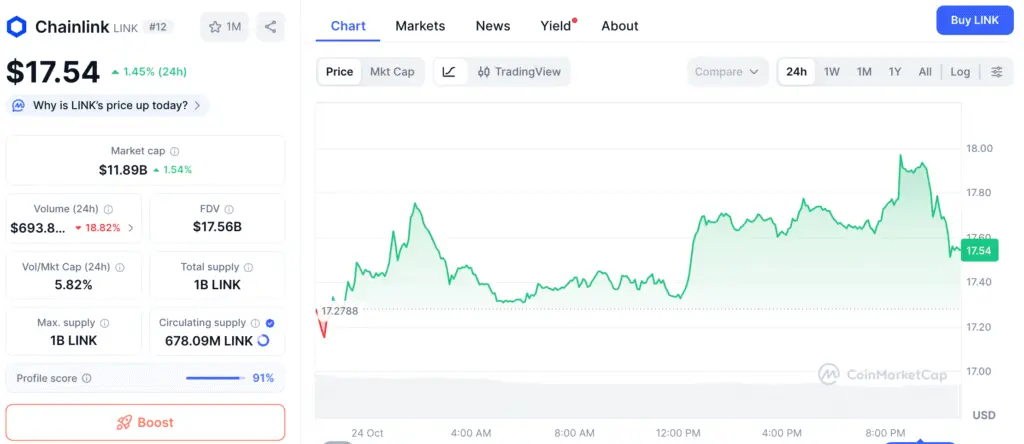Expand 'Why is LINK's price up today?'
The width and height of the screenshot is (1024, 444).
tap(108, 105)
